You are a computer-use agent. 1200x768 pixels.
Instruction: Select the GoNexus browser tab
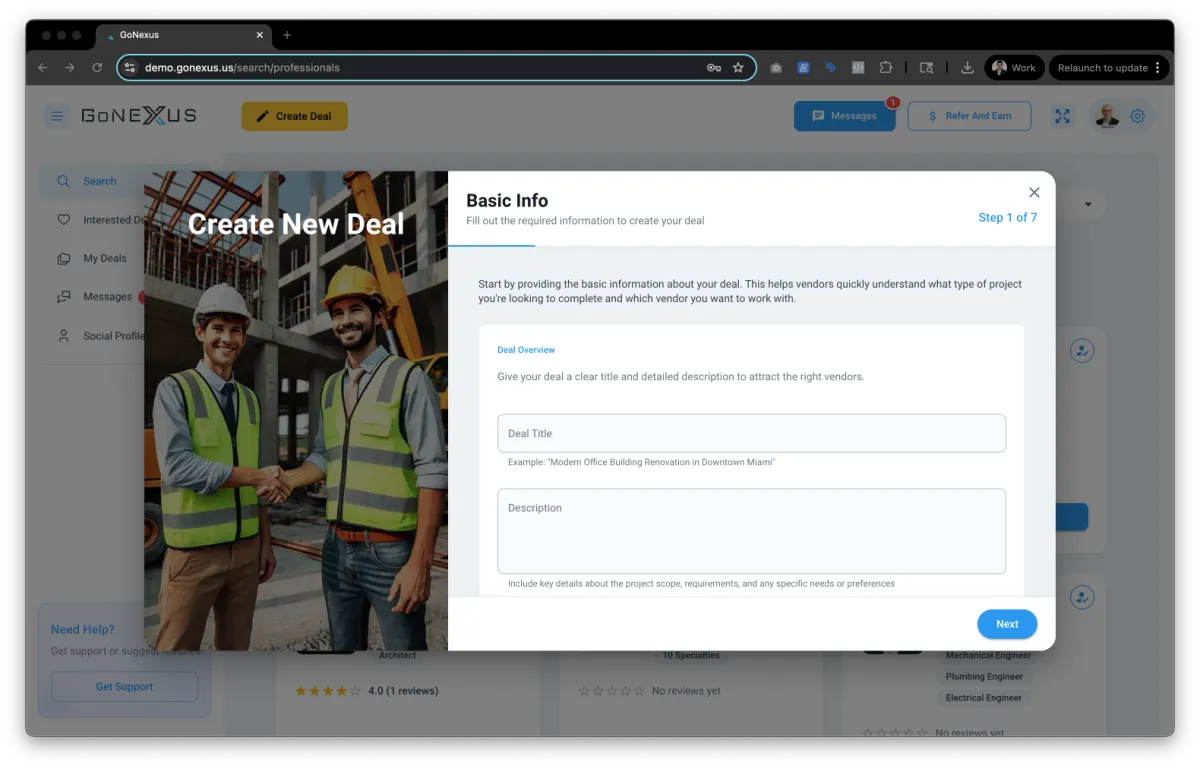[x=183, y=35]
